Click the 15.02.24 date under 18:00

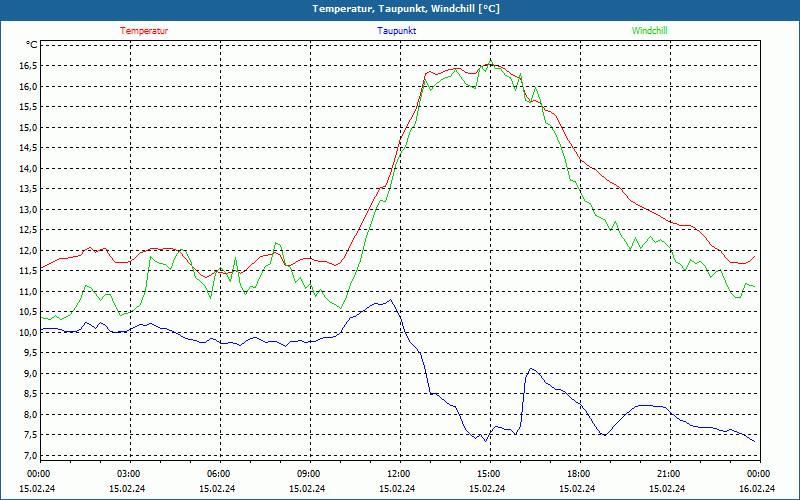(578, 488)
